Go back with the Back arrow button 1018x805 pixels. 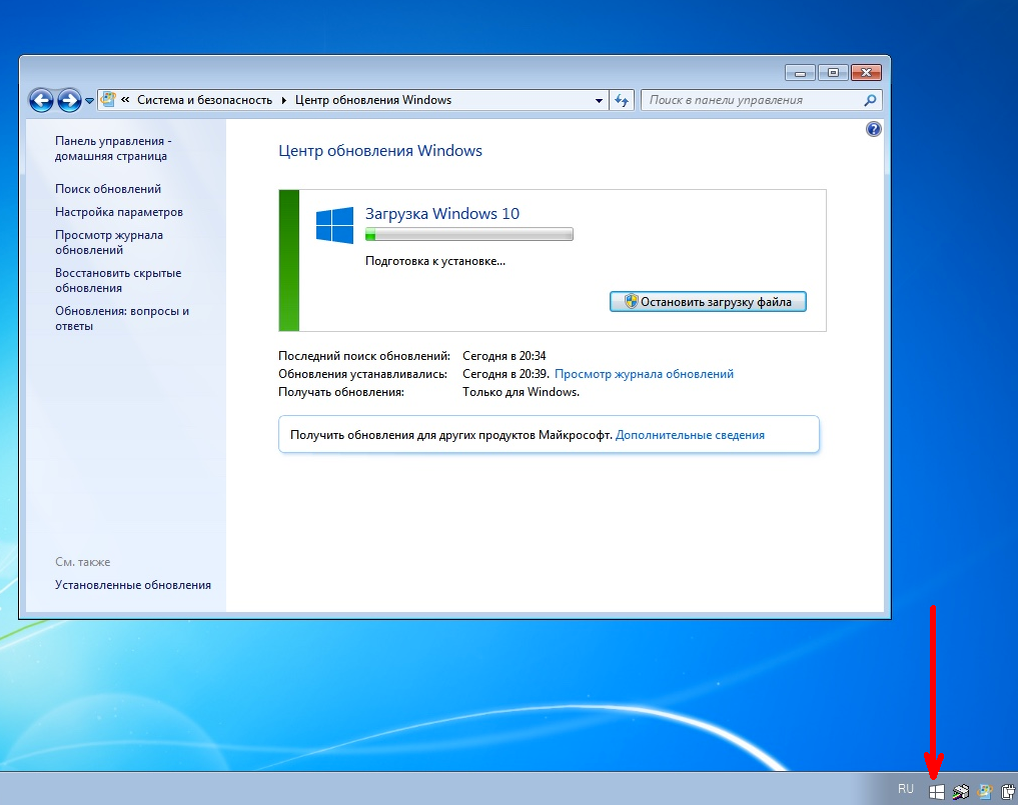click(41, 101)
